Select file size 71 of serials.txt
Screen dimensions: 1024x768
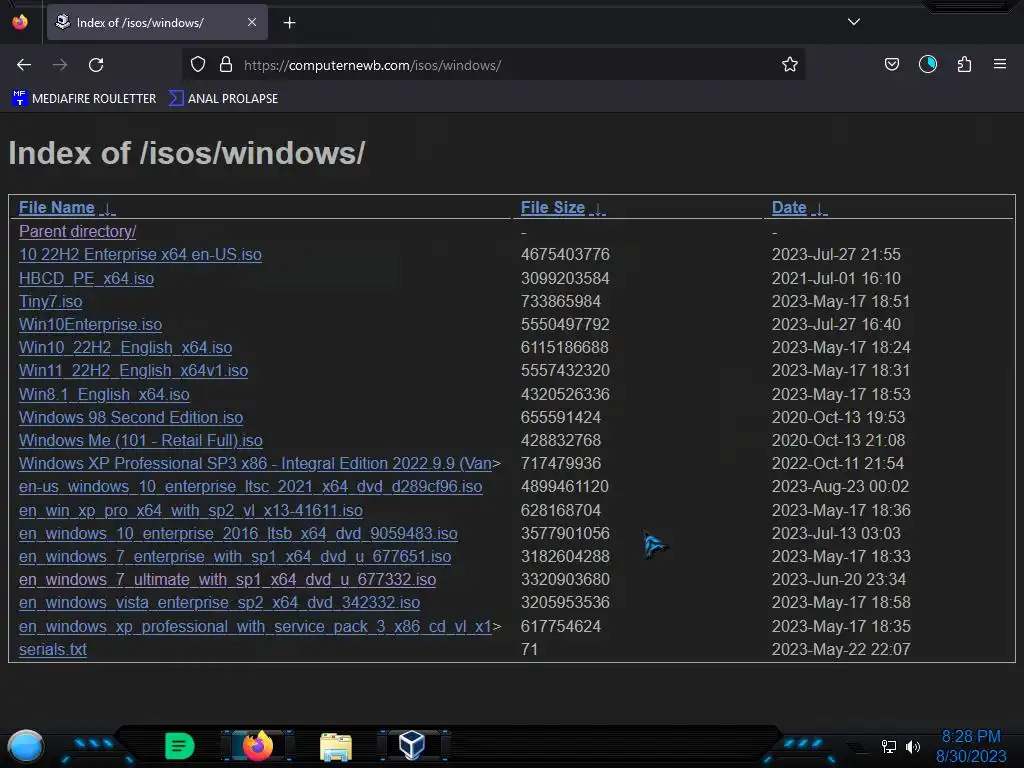pyautogui.click(x=530, y=649)
